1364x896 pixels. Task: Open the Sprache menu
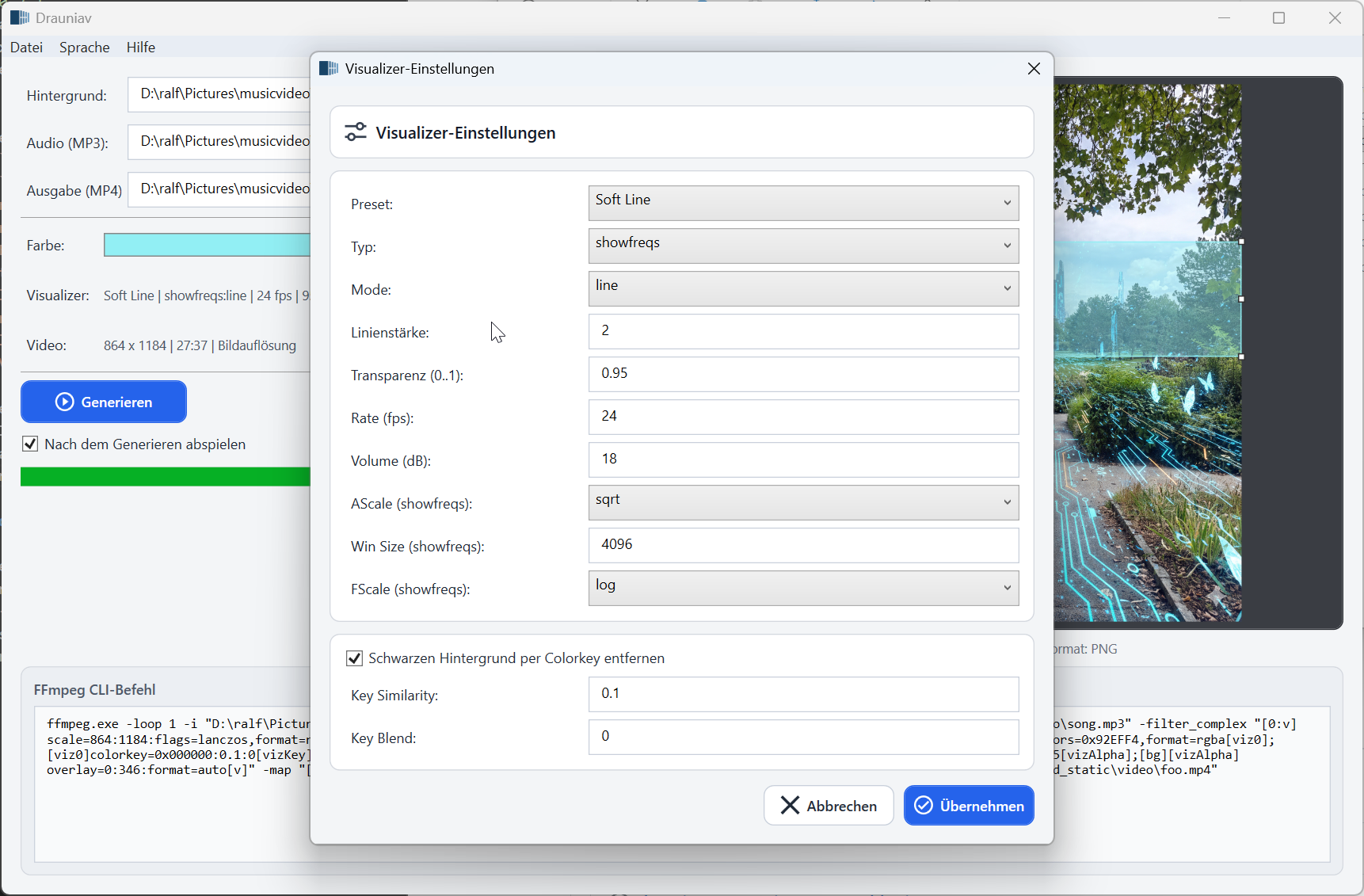84,48
